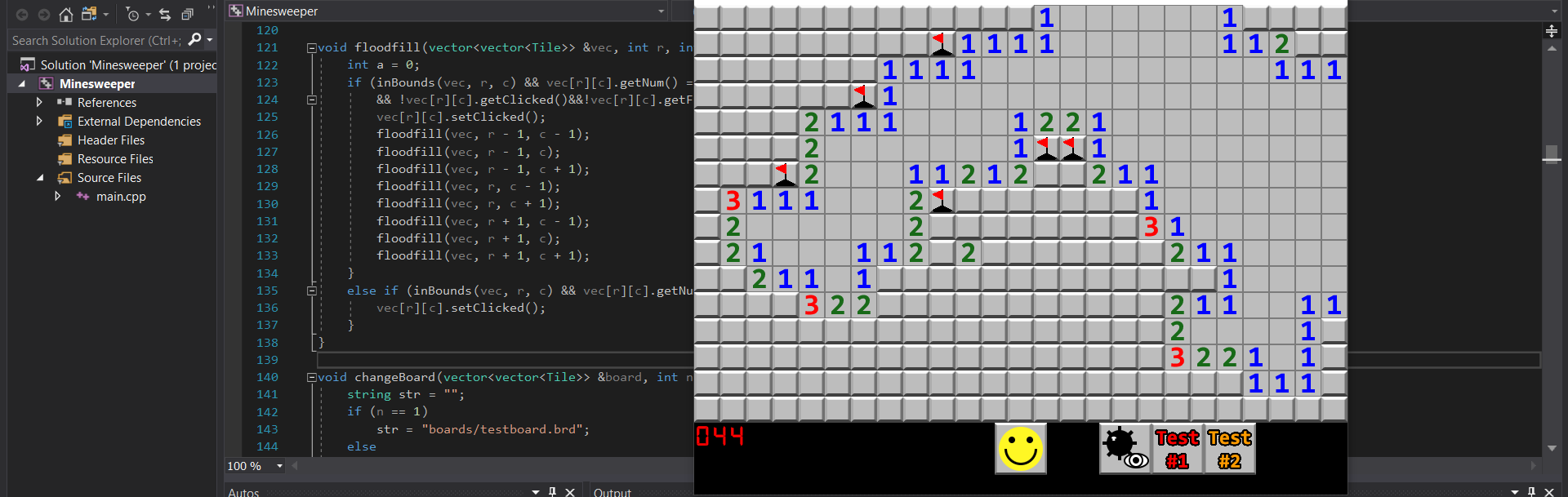Screen dimensions: 1568x497
Task: Click 'string str = "";' code line
Action: [406, 394]
